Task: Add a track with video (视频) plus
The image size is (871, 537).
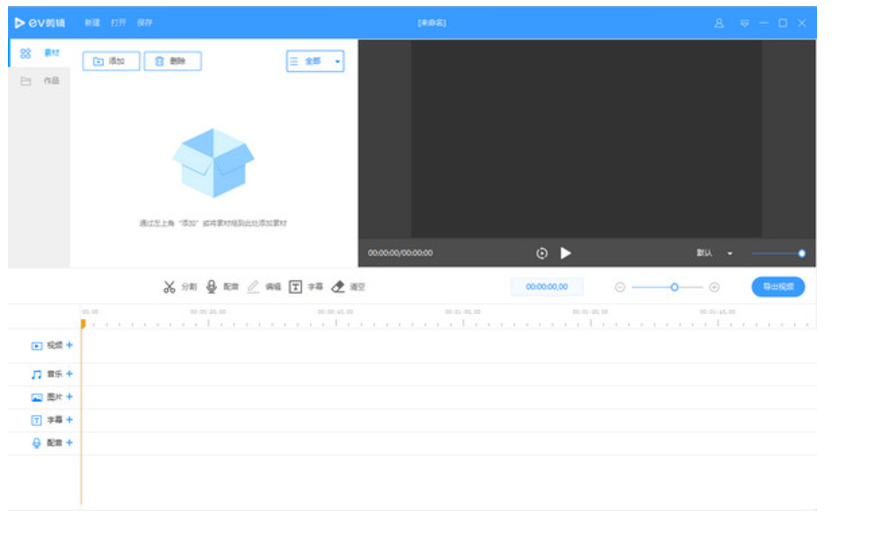Action: pyautogui.click(x=70, y=345)
